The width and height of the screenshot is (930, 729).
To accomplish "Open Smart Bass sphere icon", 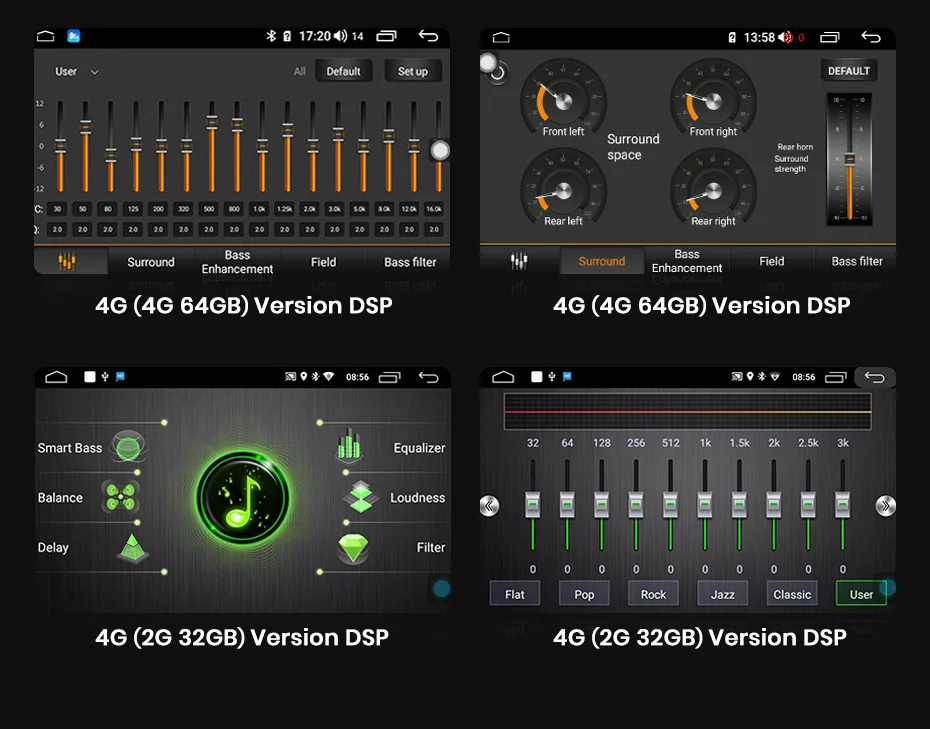I will click(128, 446).
